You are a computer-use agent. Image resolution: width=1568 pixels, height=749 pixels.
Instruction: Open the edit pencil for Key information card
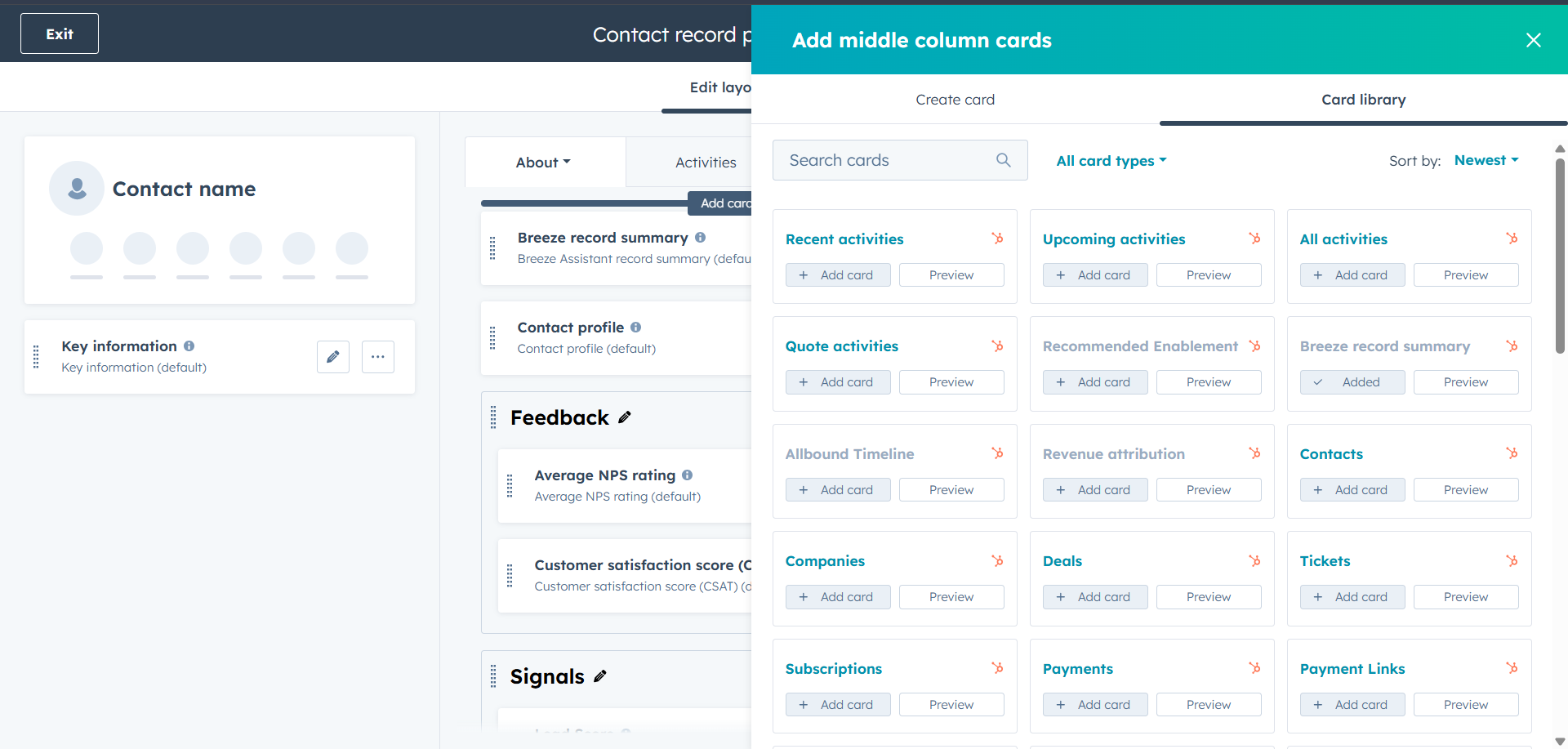pyautogui.click(x=332, y=357)
